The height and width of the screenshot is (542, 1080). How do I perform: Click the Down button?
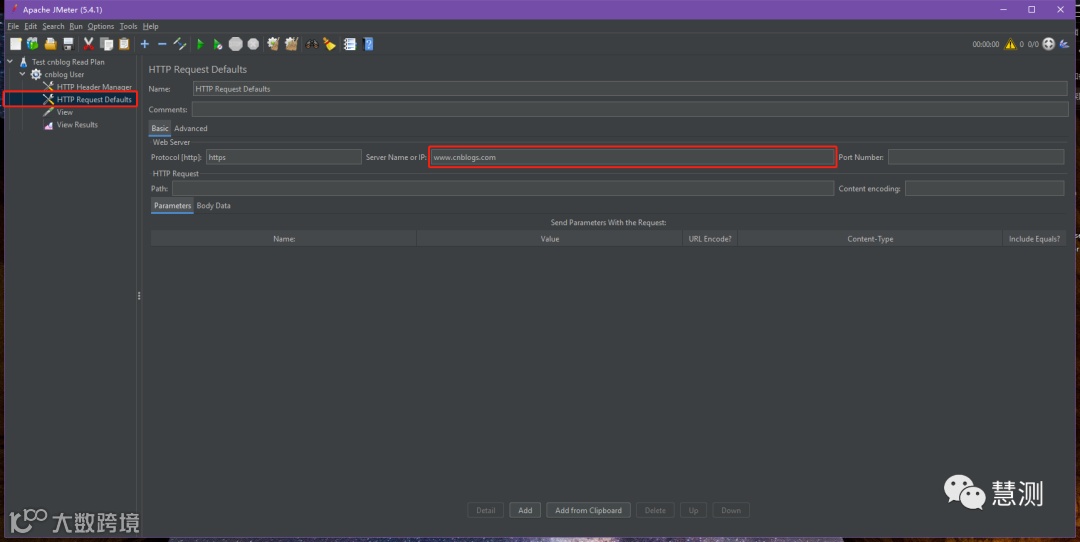click(x=731, y=510)
